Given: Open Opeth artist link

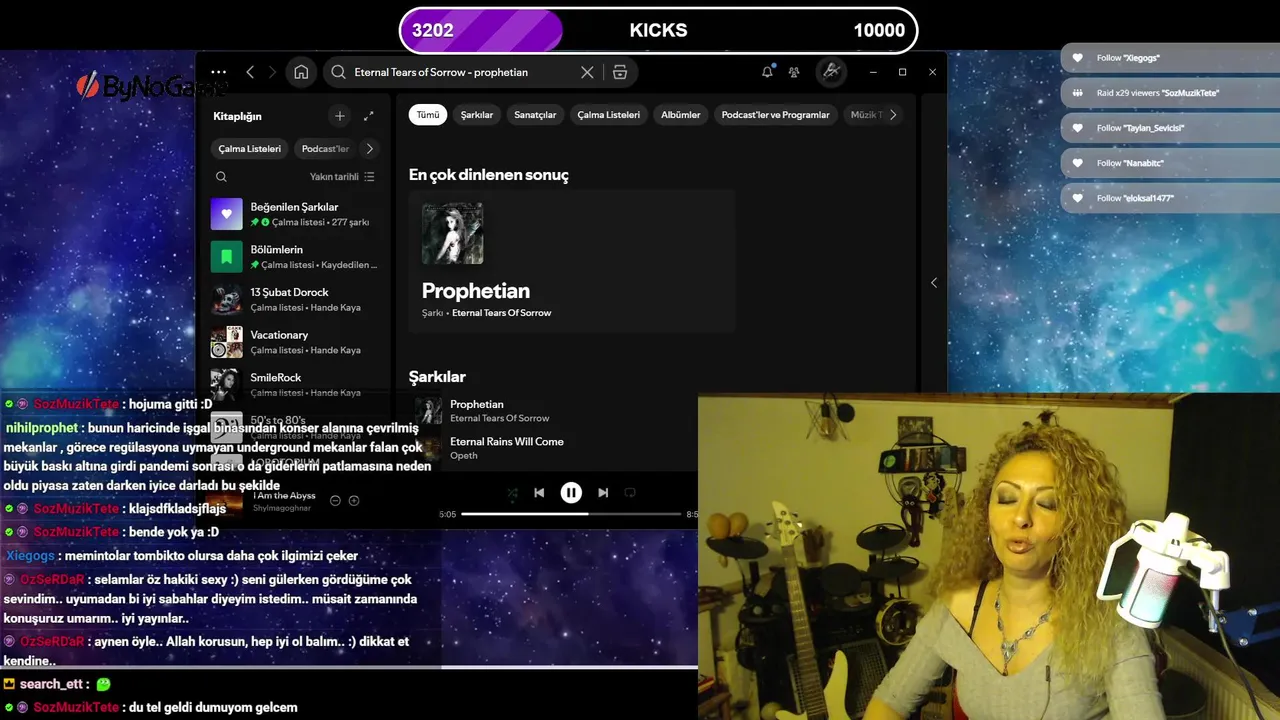Looking at the screenshot, I should [464, 456].
